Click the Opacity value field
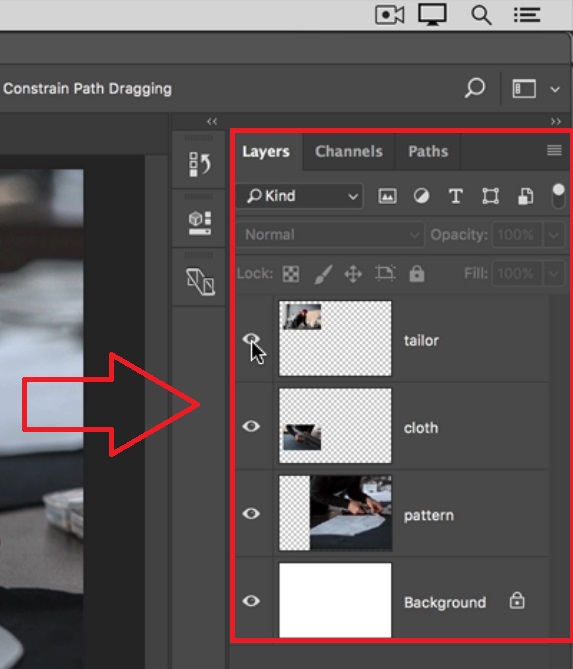573x669 pixels. tap(517, 234)
